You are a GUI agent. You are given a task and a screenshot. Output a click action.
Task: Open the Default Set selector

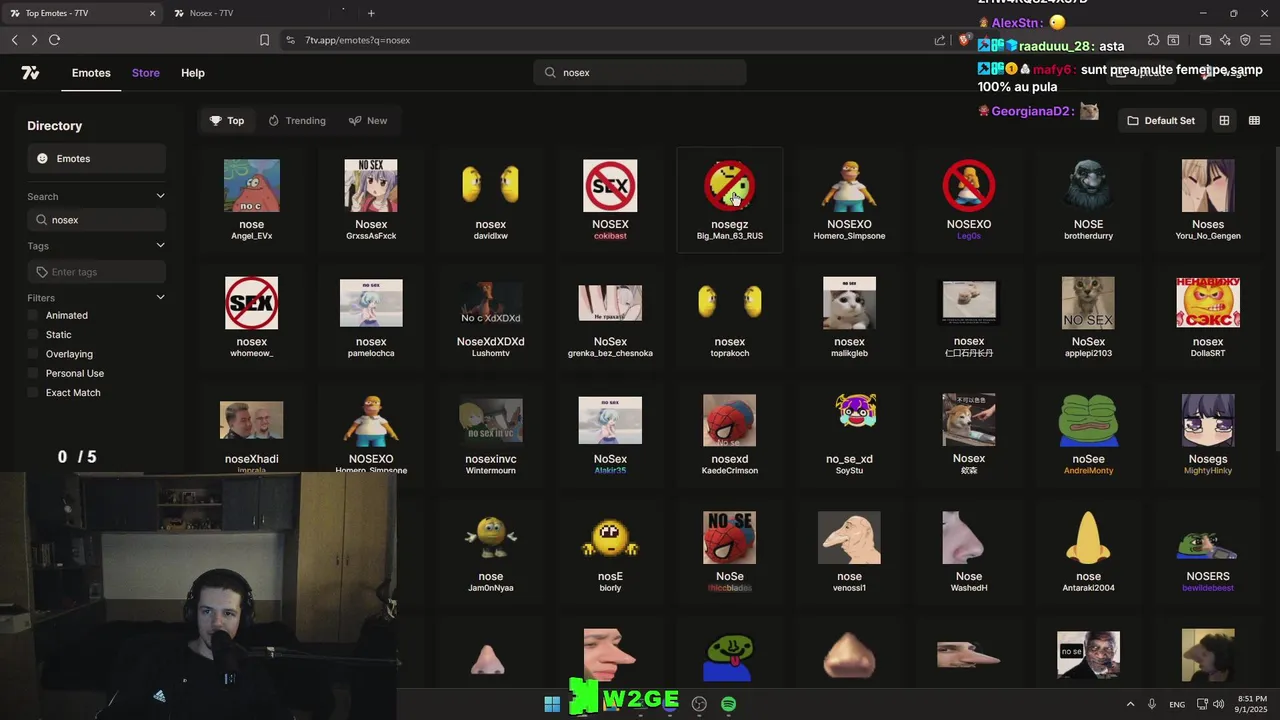coord(1161,120)
